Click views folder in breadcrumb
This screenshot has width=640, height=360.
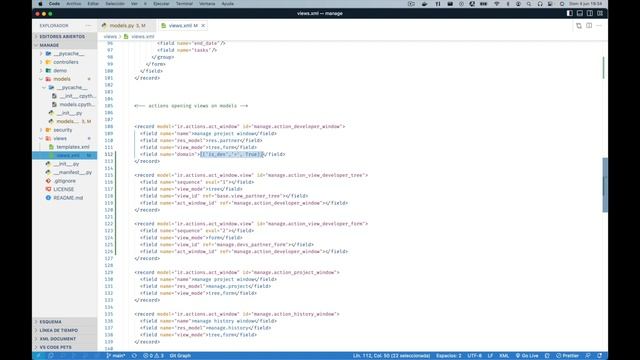[x=110, y=37]
